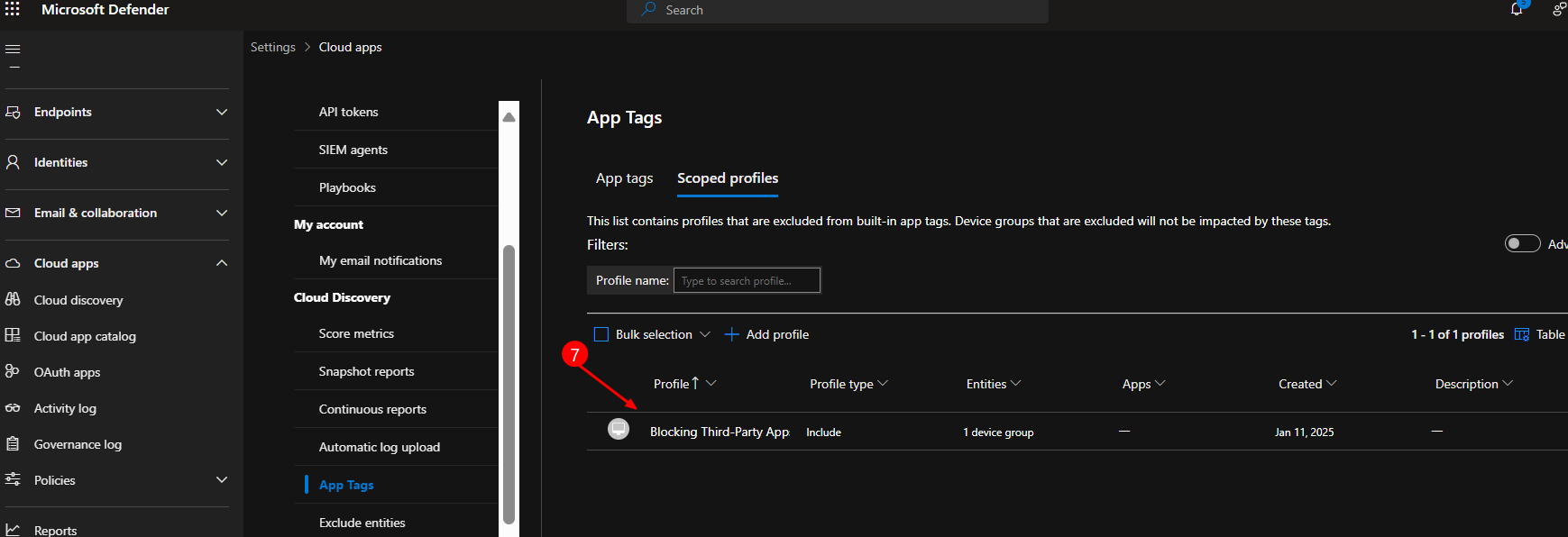Open the Bulk selection dropdown arrow
Screen dimensions: 1568x537
pyautogui.click(x=705, y=334)
